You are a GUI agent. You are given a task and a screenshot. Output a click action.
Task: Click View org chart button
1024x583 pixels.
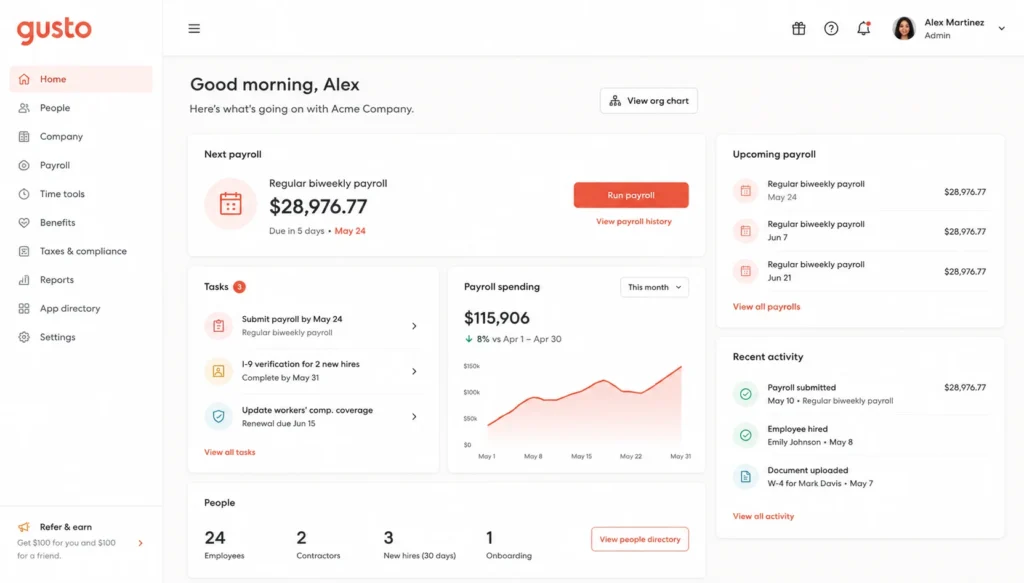coord(648,101)
